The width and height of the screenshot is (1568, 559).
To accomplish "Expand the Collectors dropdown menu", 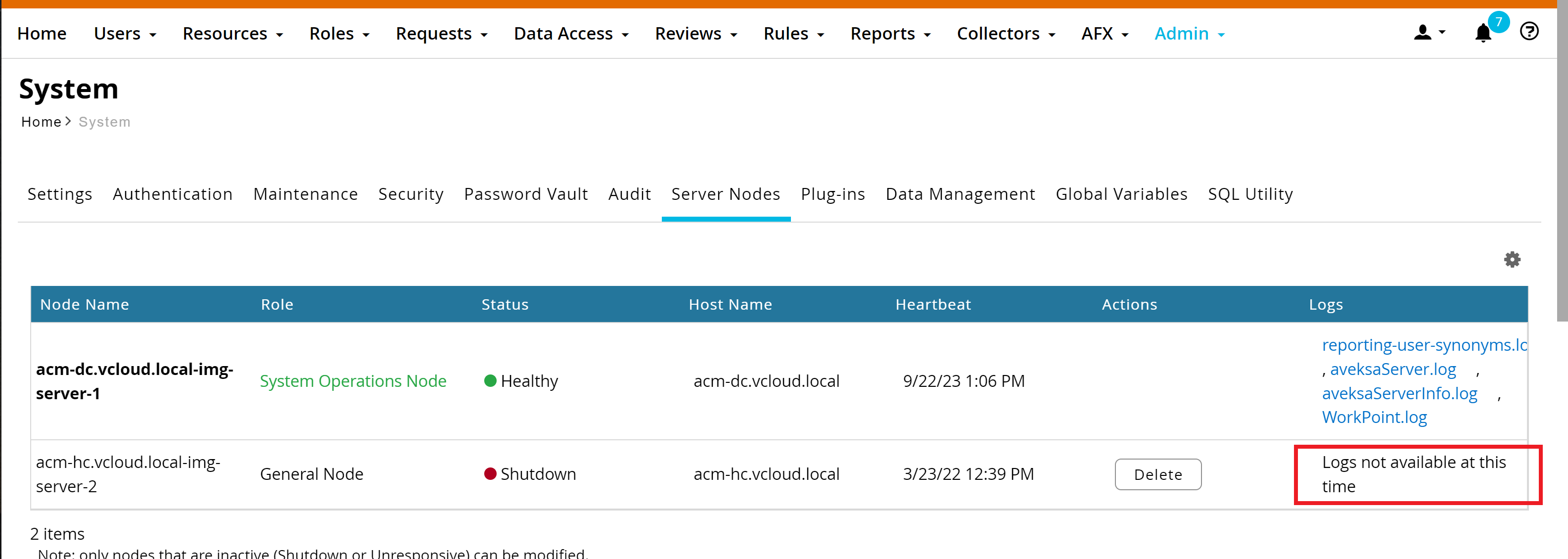I will [1005, 34].
